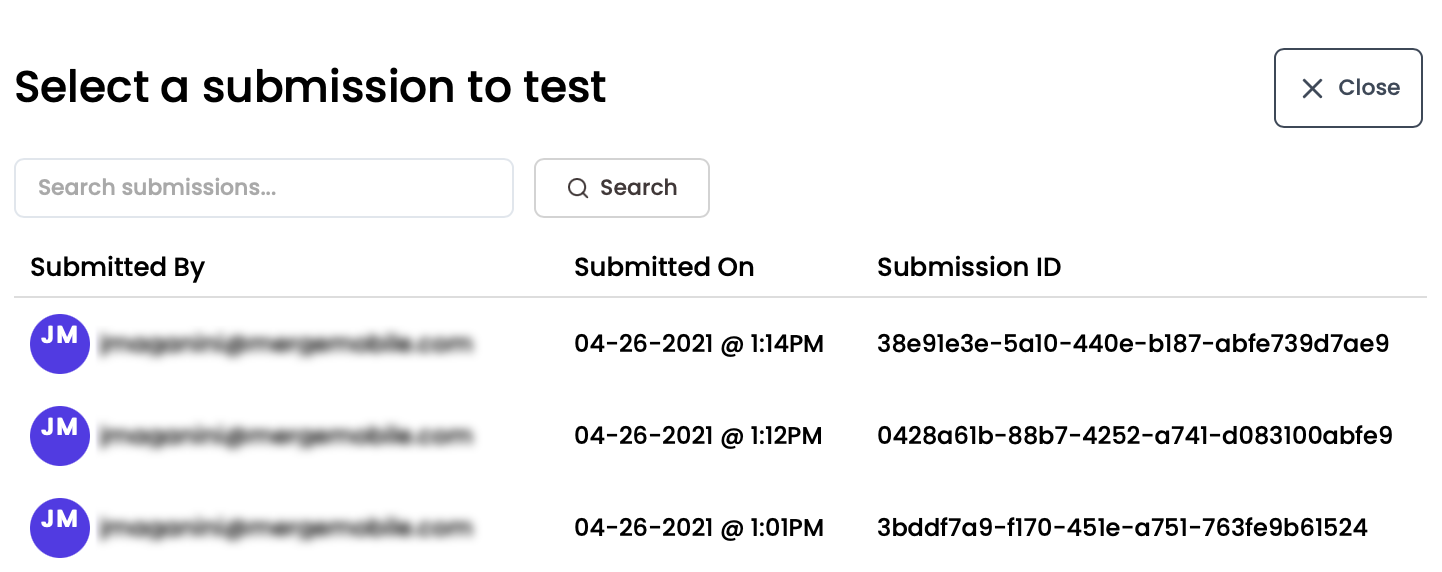Viewport: 1442px width, 572px height.
Task: Click the blurred email in the second row
Action: (285, 436)
